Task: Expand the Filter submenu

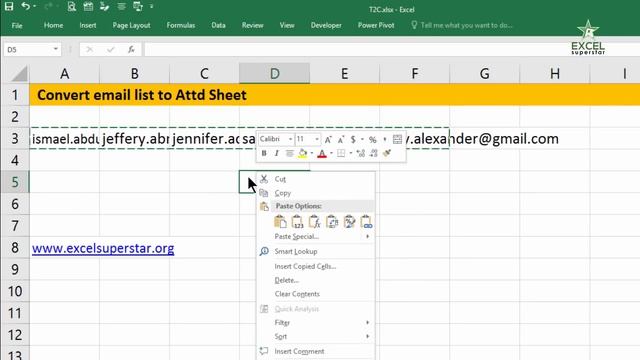Action: [x=316, y=322]
